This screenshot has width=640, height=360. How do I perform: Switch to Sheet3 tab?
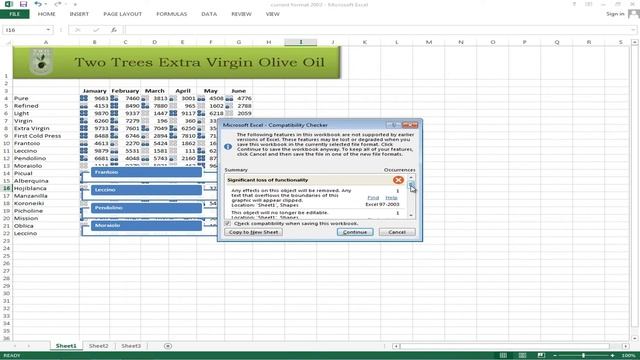131,346
